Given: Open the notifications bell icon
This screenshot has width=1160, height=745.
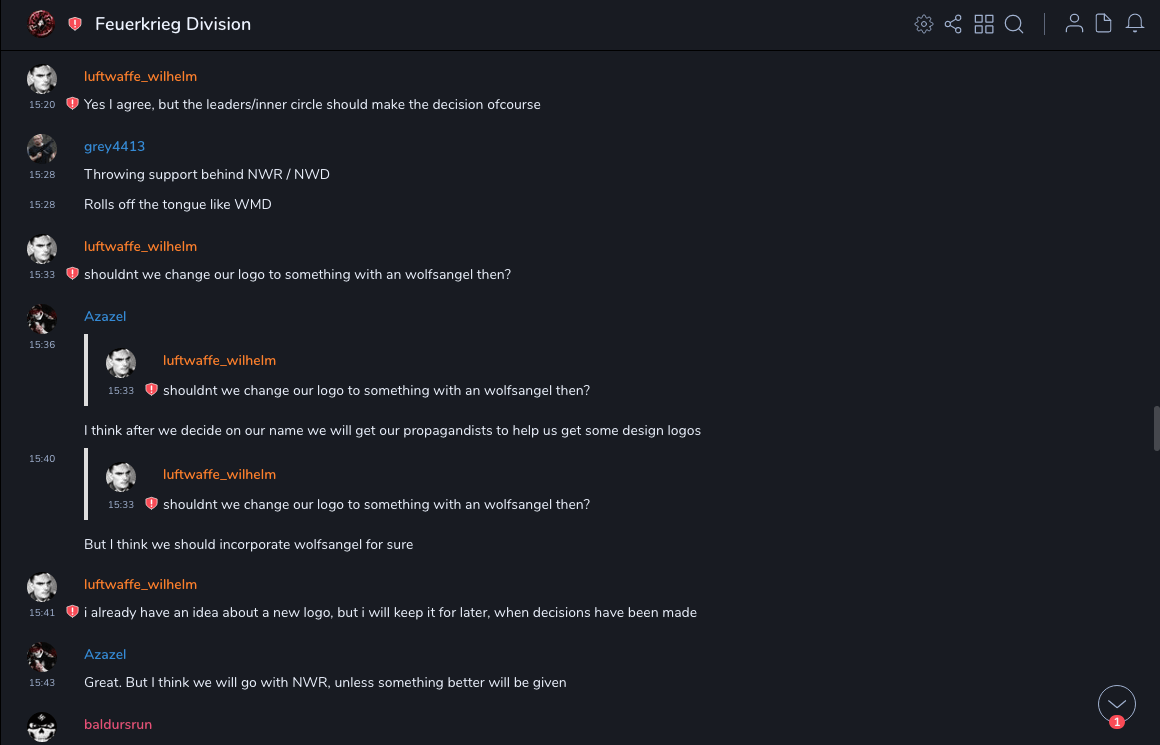Looking at the screenshot, I should click(1135, 24).
